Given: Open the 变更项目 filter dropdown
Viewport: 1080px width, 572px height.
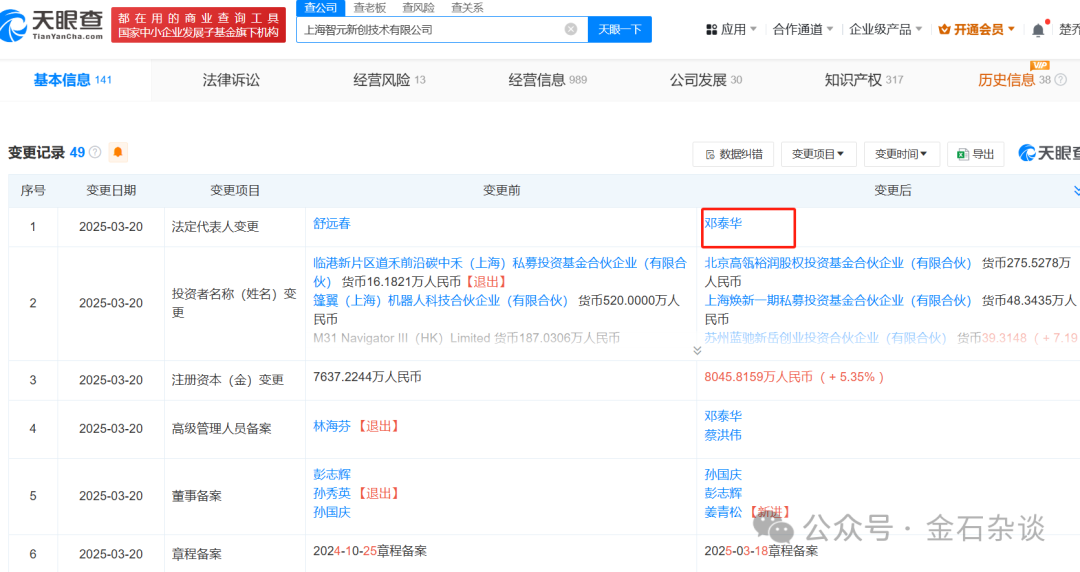Looking at the screenshot, I should [x=818, y=154].
